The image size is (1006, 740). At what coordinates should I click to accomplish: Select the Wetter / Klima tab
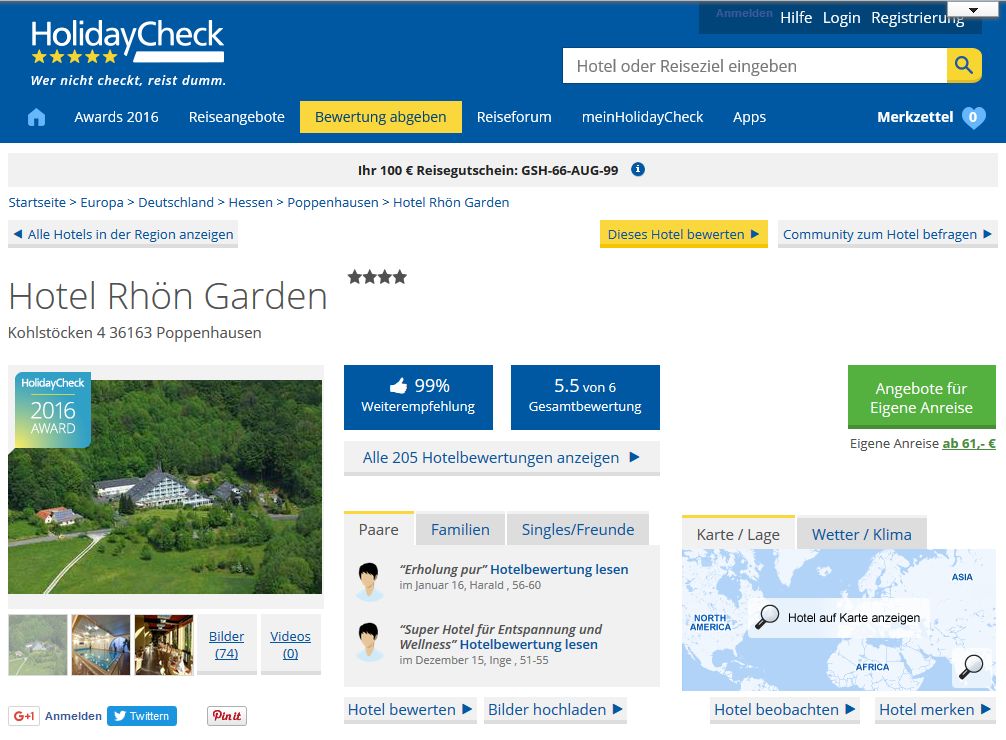[x=861, y=534]
